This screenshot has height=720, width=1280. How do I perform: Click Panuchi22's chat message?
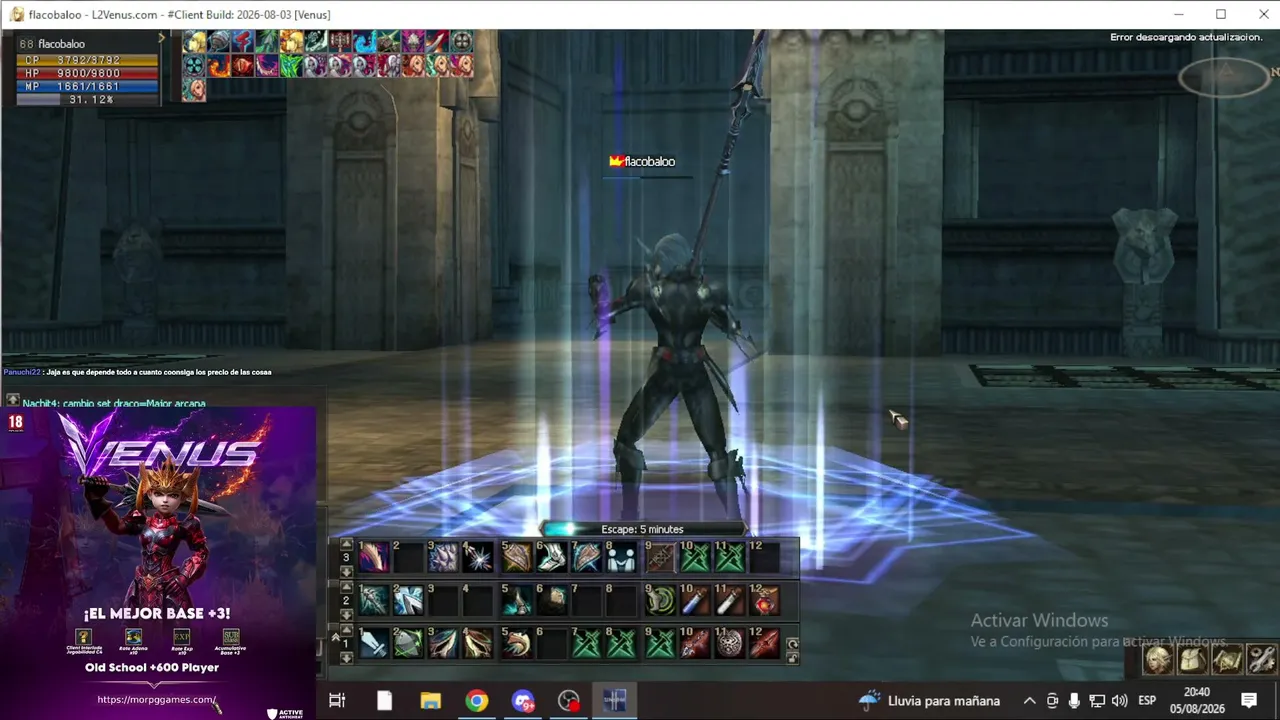[x=137, y=372]
